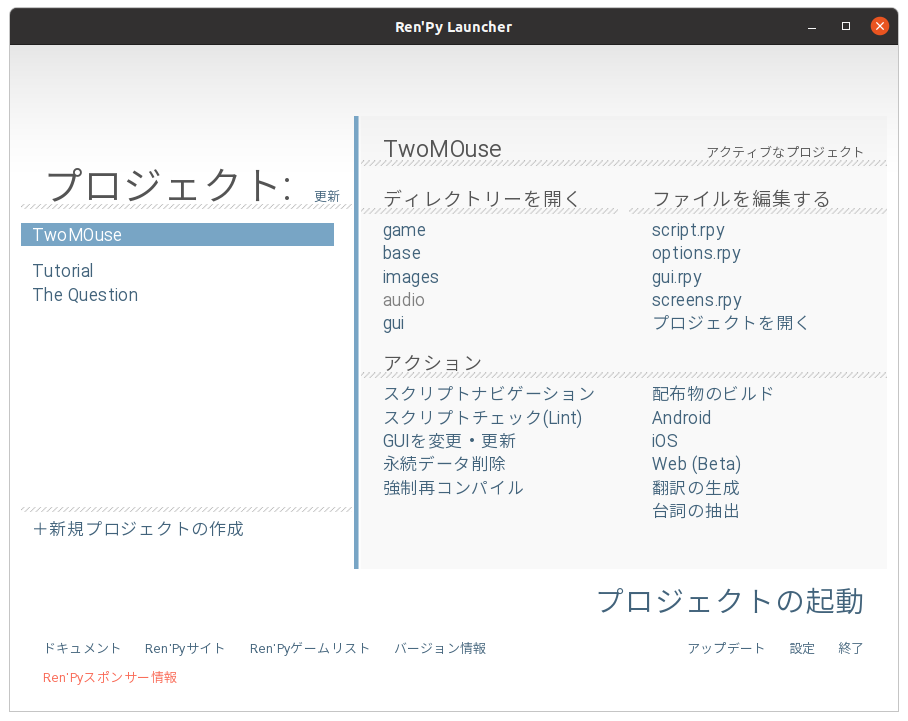Close the Ren'Py Launcher window

[880, 26]
